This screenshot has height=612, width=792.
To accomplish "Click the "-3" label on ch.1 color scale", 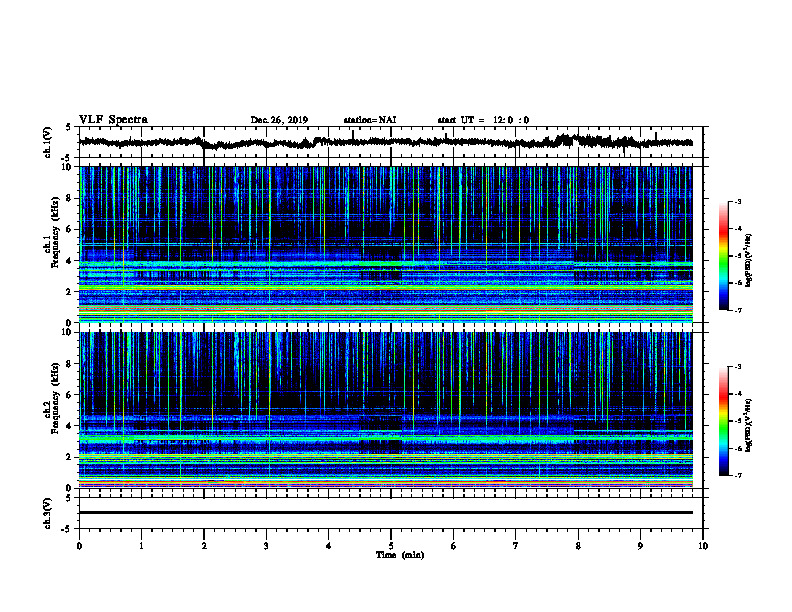I will (x=738, y=202).
